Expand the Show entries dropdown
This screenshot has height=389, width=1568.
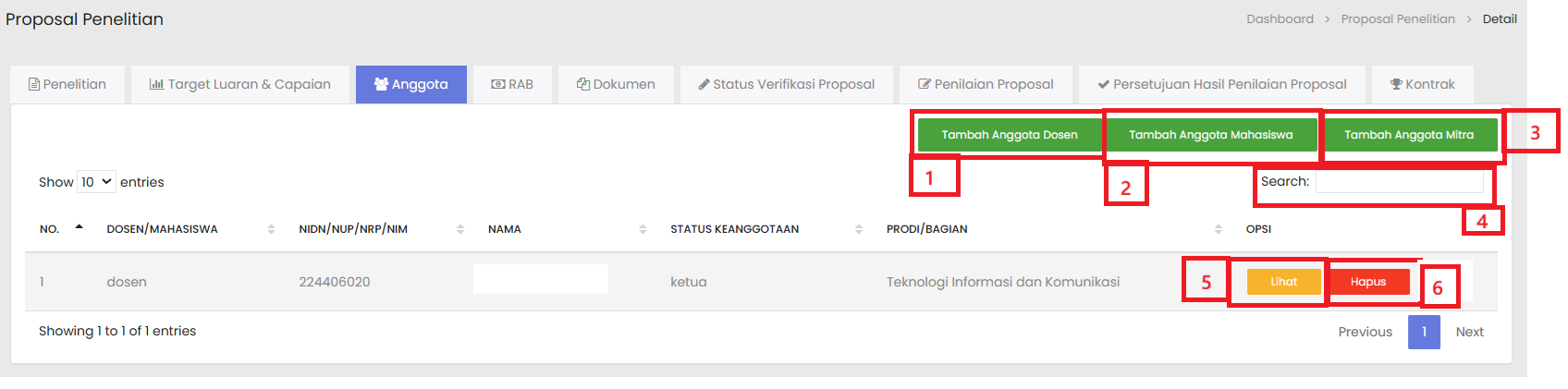(x=96, y=182)
